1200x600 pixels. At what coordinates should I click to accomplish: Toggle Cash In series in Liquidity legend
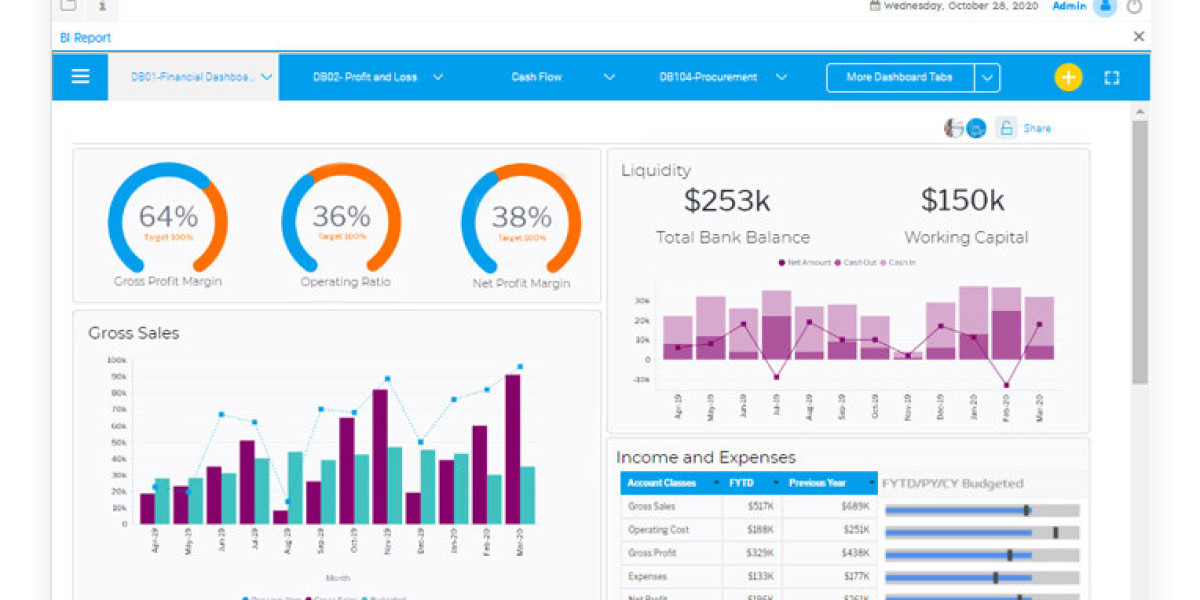tap(898, 262)
